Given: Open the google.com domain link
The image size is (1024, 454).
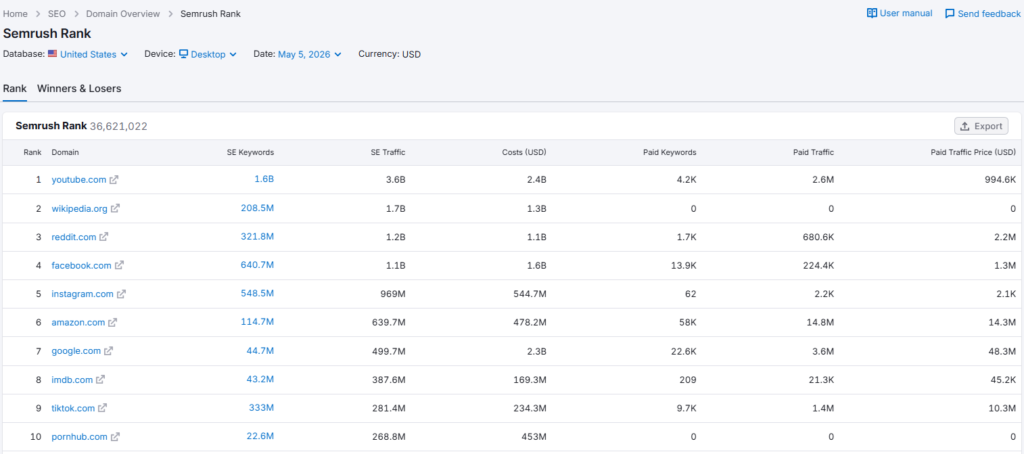Looking at the screenshot, I should click(x=76, y=351).
